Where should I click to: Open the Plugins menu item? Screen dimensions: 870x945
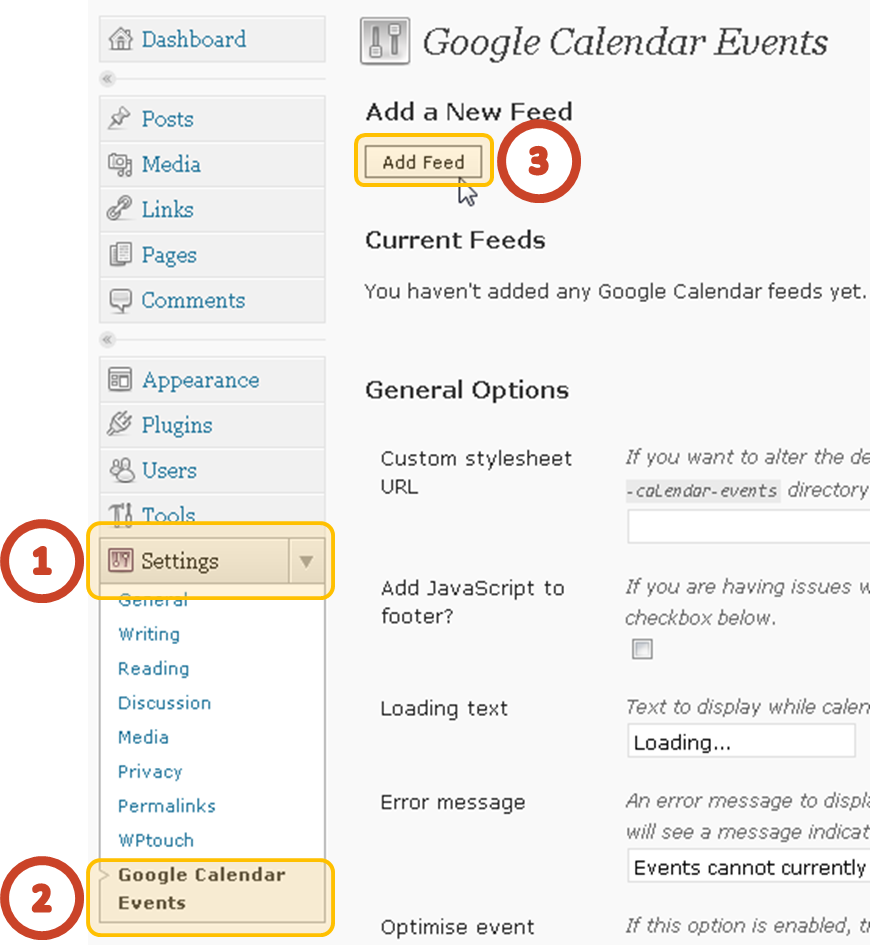(x=212, y=425)
